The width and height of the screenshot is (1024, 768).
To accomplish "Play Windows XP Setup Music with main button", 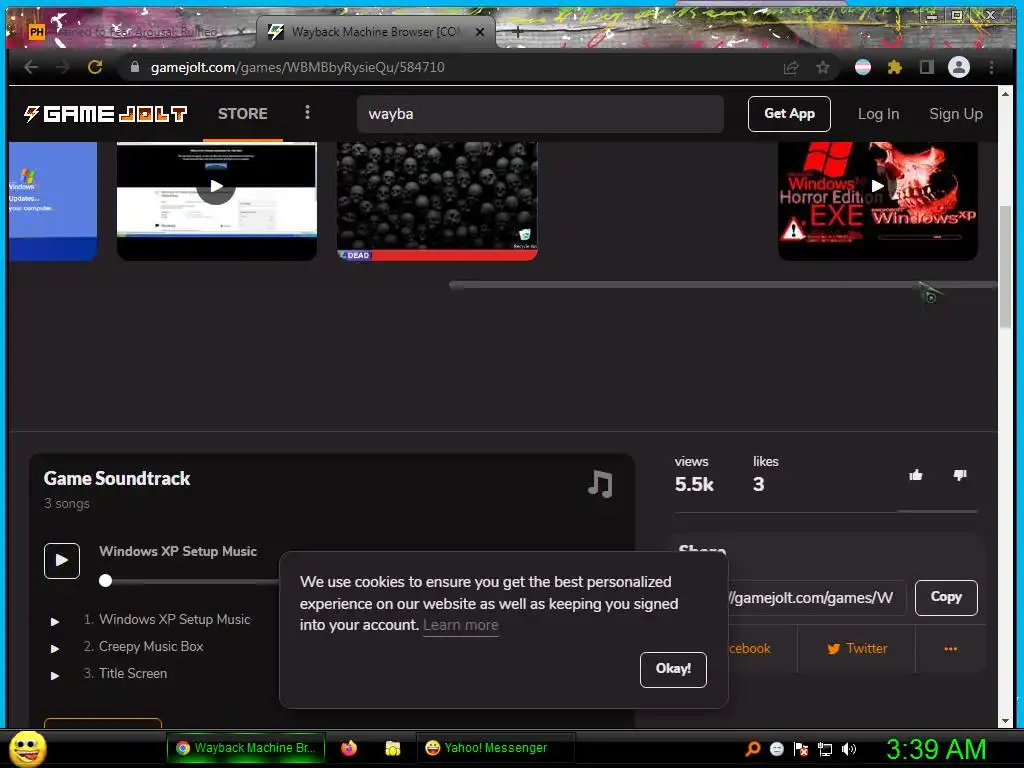I will 62,560.
